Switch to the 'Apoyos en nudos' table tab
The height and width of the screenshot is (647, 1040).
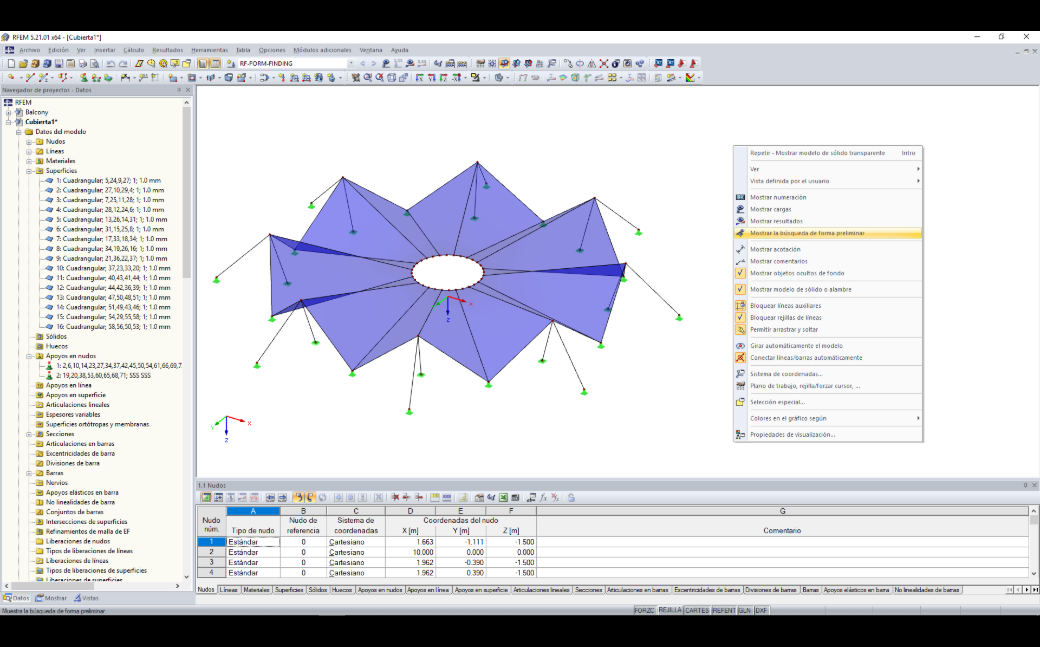[x=379, y=590]
